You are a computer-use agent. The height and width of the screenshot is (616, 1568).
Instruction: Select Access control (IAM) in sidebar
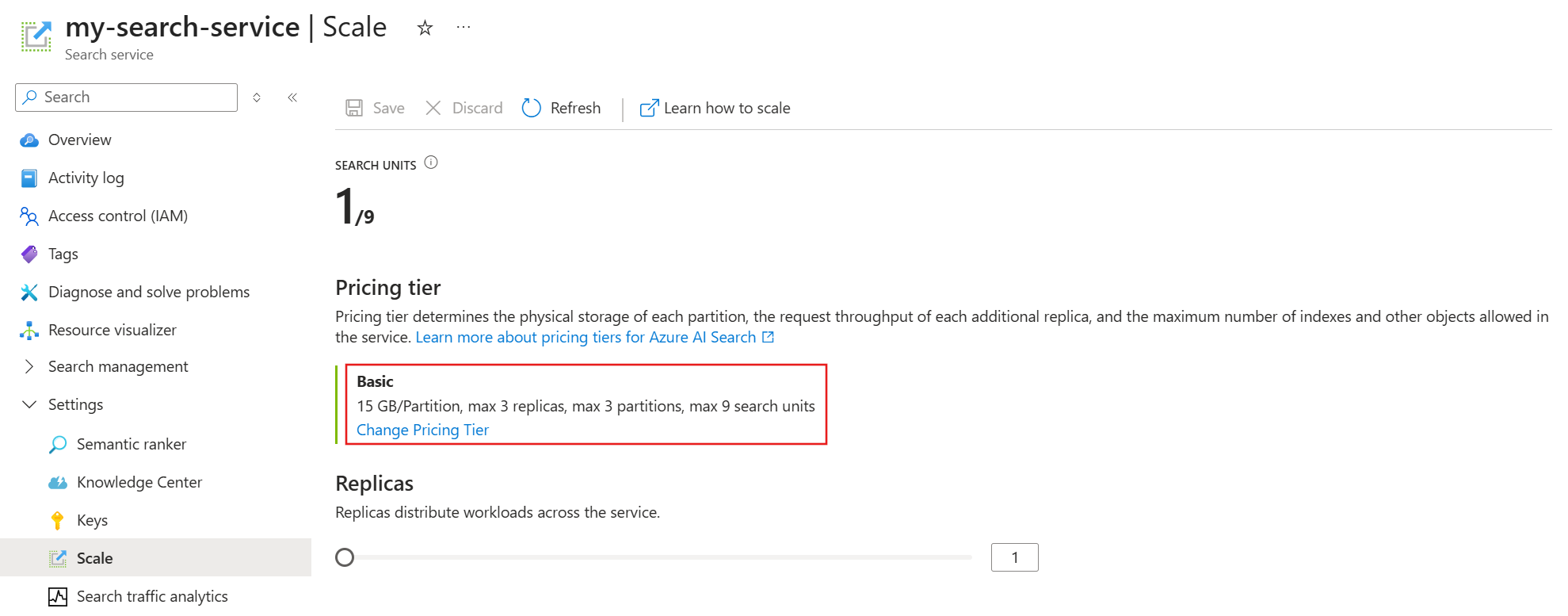pos(117,216)
